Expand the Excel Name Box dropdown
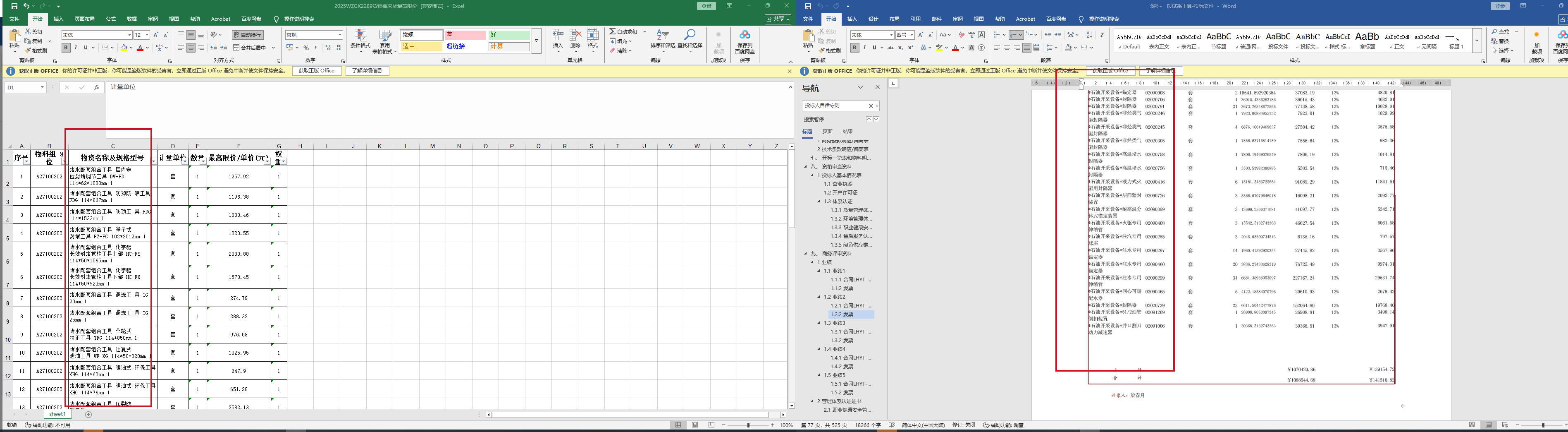 (42, 88)
